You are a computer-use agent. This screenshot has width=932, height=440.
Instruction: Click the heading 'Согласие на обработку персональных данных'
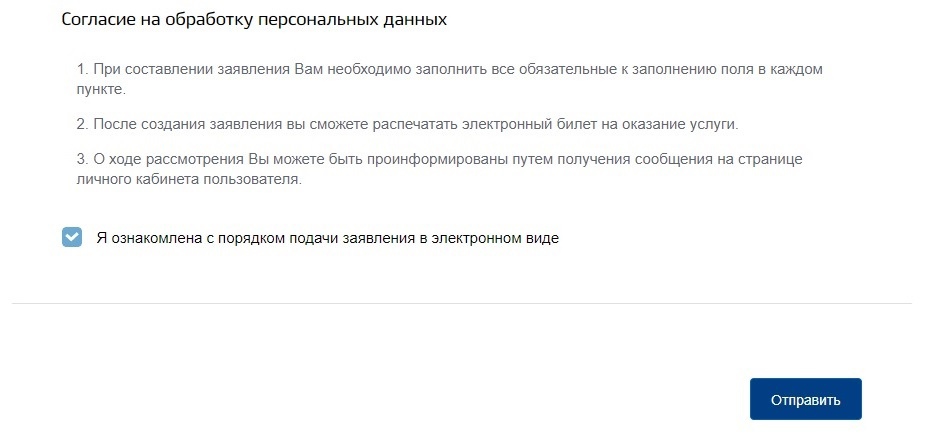[x=254, y=20]
